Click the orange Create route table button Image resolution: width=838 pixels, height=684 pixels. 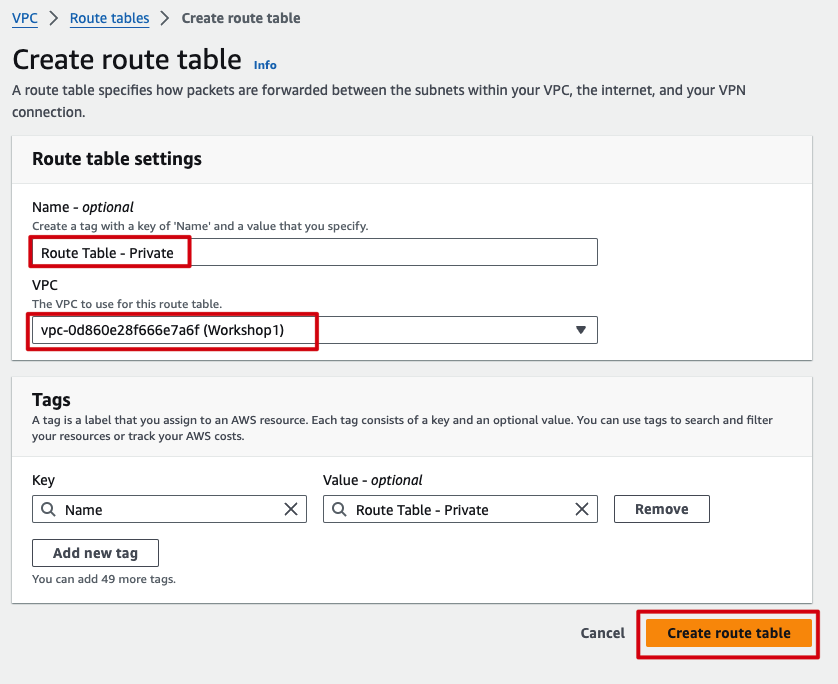(x=728, y=633)
